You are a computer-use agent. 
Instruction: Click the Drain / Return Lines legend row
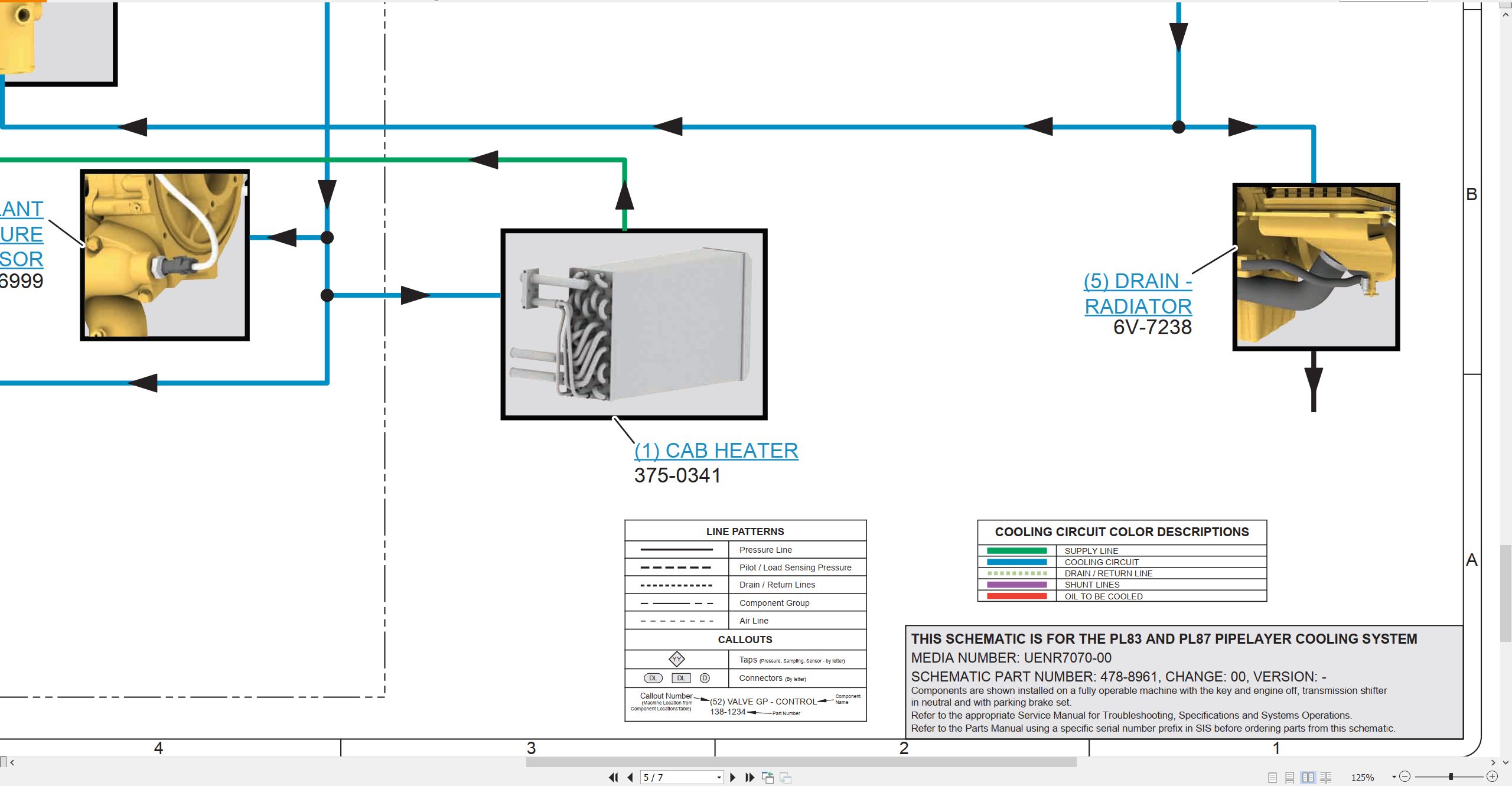(745, 585)
